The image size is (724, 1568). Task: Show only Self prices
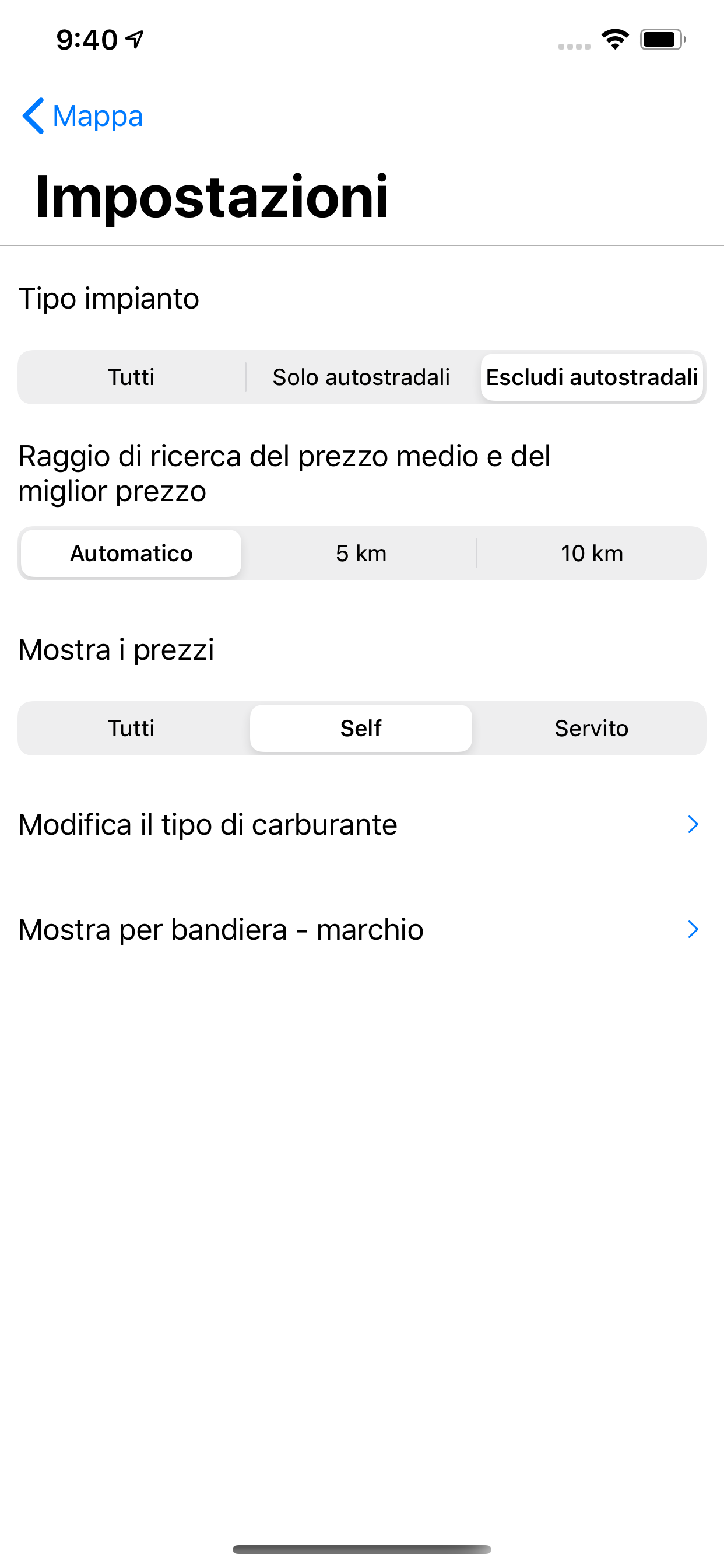pos(361,729)
